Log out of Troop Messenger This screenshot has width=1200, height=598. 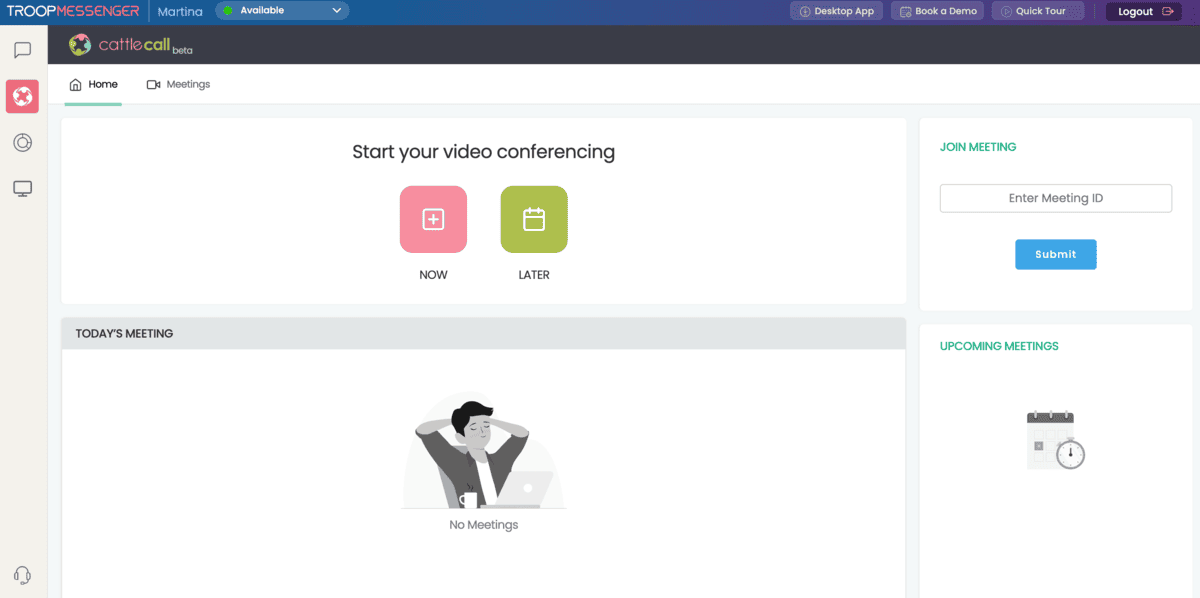click(1141, 11)
